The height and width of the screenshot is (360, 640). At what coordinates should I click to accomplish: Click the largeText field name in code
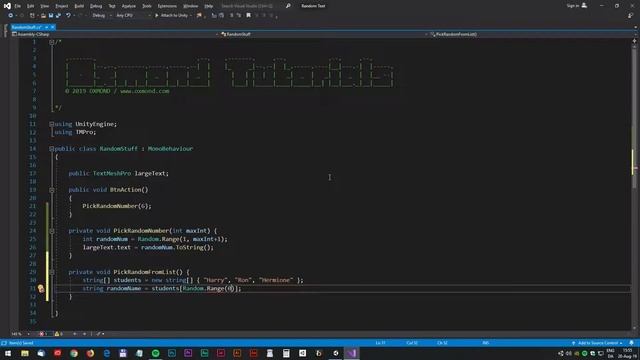click(x=150, y=173)
